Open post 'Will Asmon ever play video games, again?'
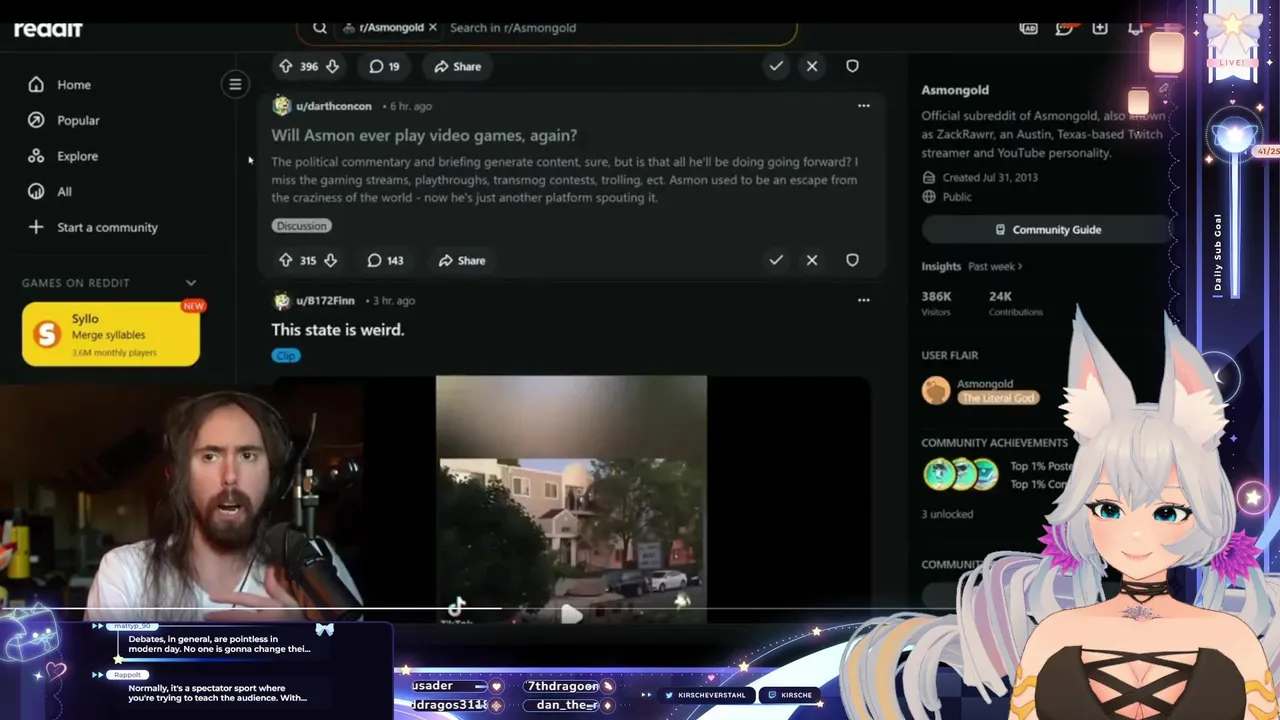Viewport: 1280px width, 720px height. [x=424, y=135]
